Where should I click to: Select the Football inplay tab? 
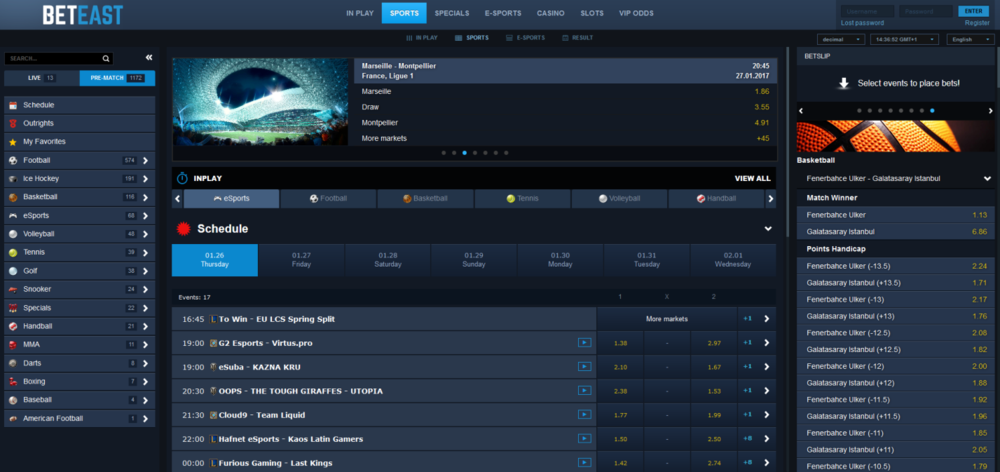(328, 199)
